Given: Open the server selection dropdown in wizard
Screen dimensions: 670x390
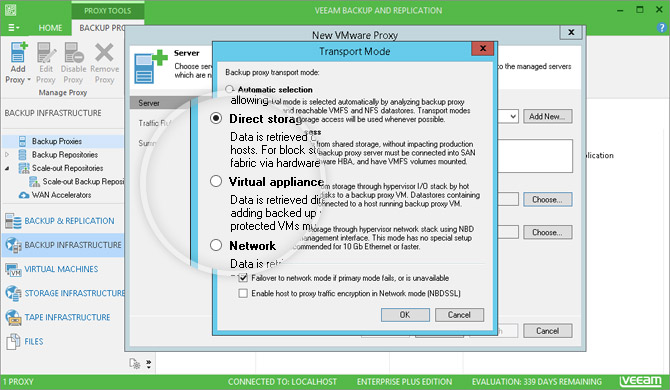Looking at the screenshot, I should point(513,116).
